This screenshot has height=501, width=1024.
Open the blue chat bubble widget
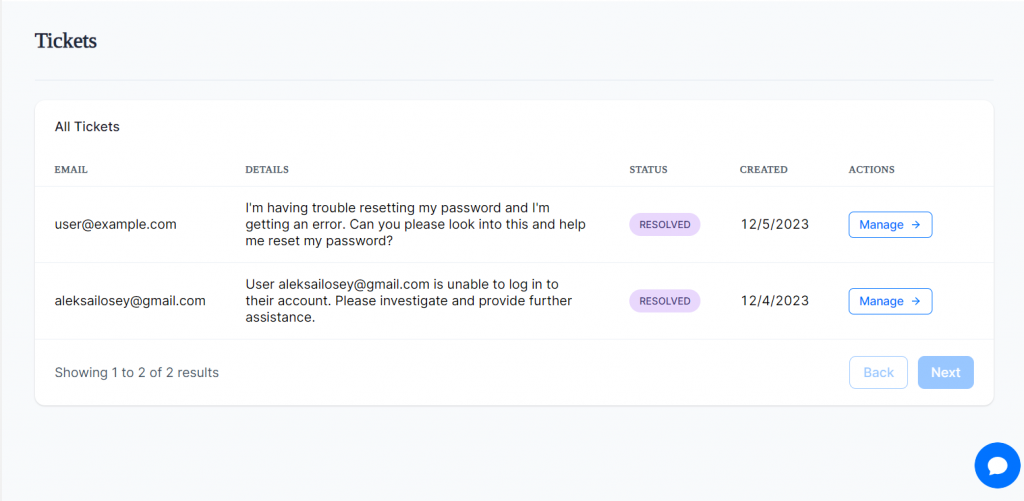(x=996, y=465)
